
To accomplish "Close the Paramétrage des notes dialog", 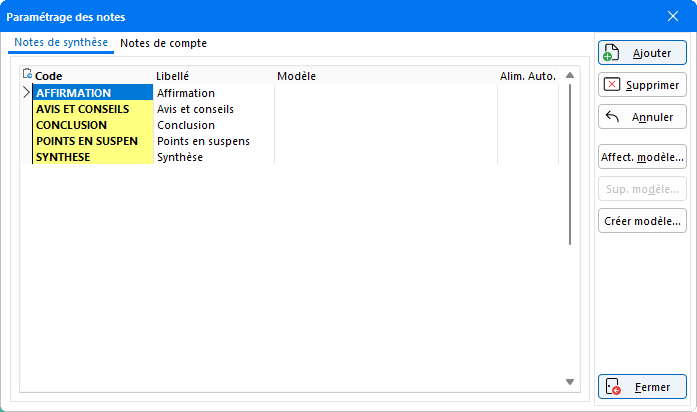I will click(x=672, y=16).
